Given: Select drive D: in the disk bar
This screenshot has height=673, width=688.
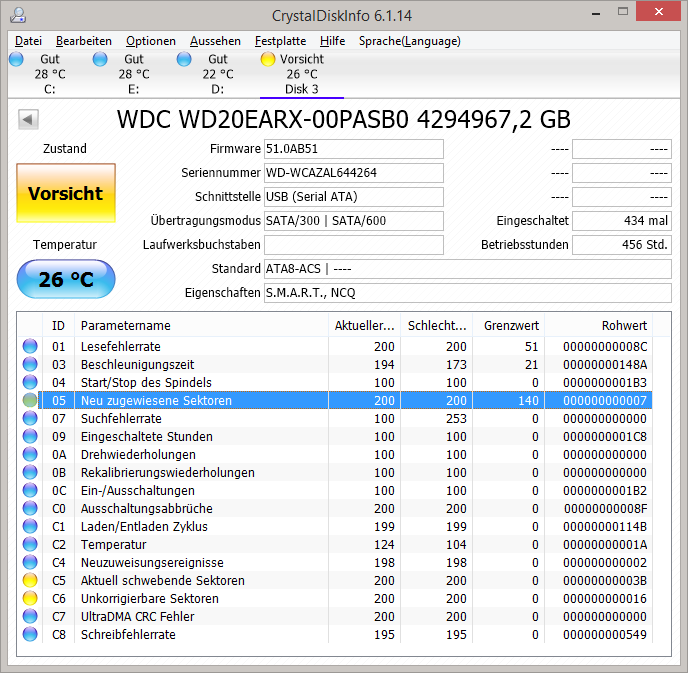Looking at the screenshot, I should point(218,74).
